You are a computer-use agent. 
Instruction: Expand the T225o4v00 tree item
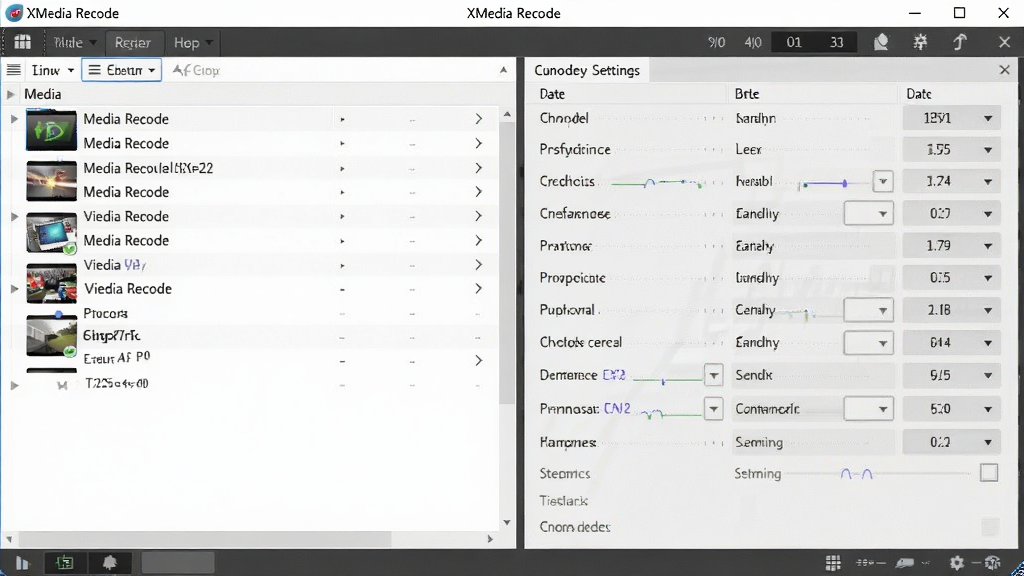point(14,385)
